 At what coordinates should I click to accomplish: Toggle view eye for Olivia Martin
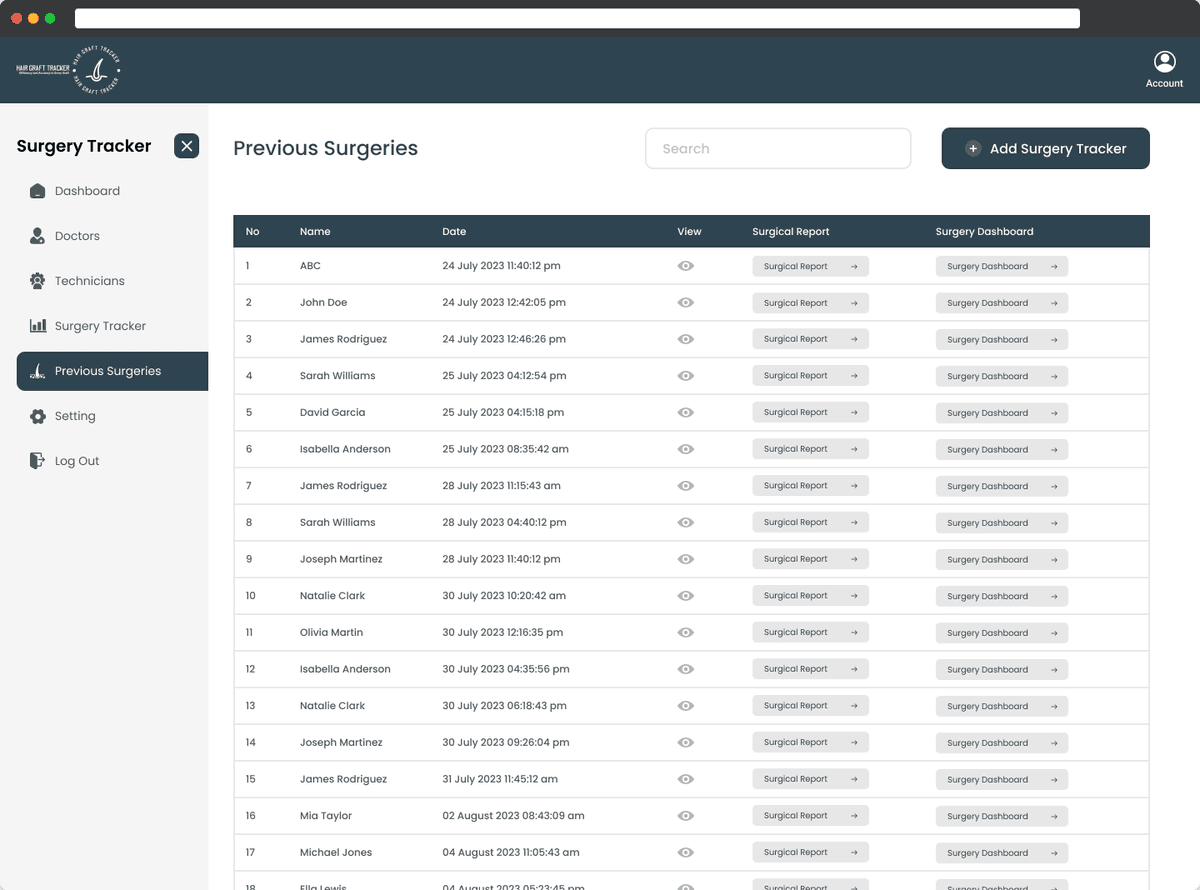685,633
